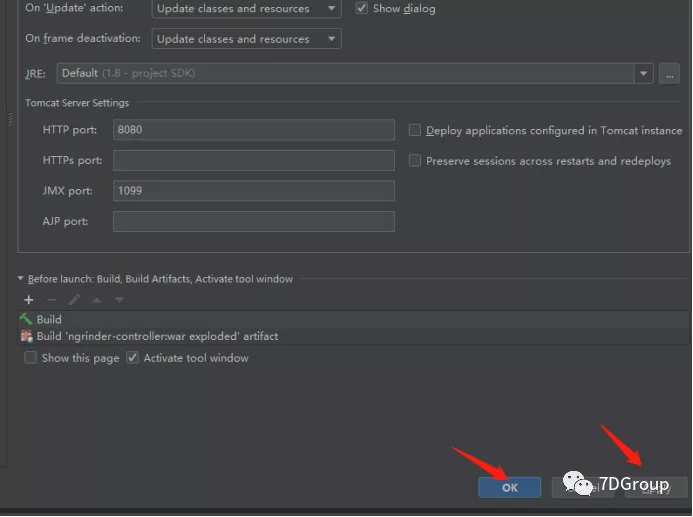
Task: Move the before-launch task down with arrow icon
Action: [x=119, y=300]
